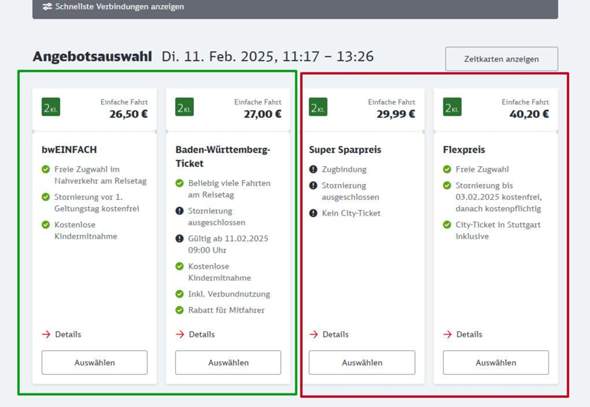
Task: Click green check next to Stornierung vor 1. Geltungstag
Action: (x=46, y=197)
